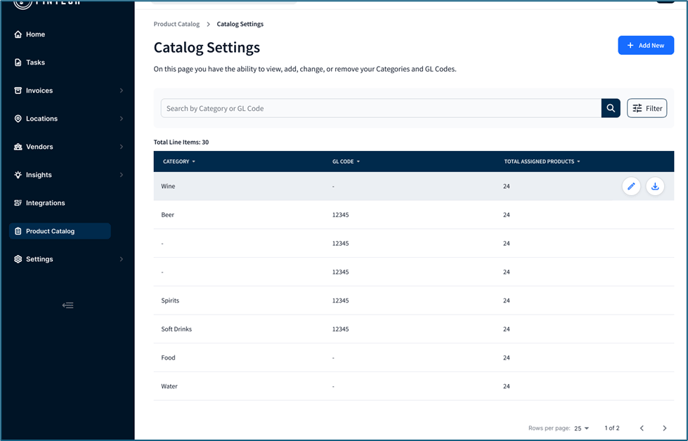The height and width of the screenshot is (441, 688).
Task: Click the magnifier search button
Action: [x=610, y=108]
